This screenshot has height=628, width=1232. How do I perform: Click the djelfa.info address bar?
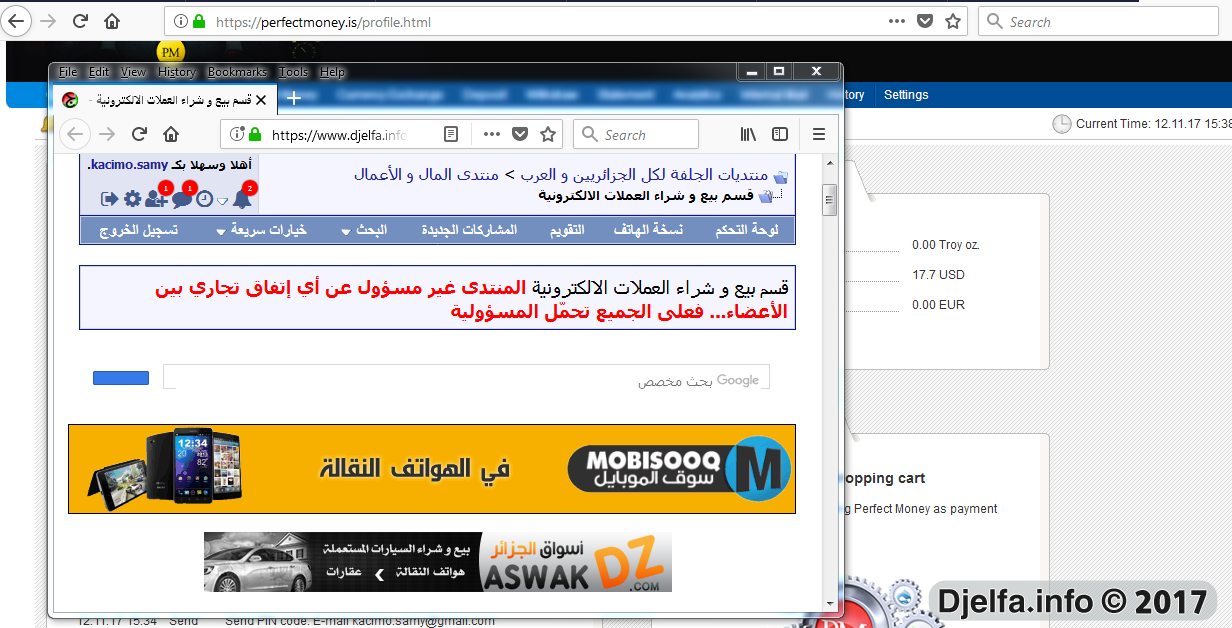[x=391, y=134]
